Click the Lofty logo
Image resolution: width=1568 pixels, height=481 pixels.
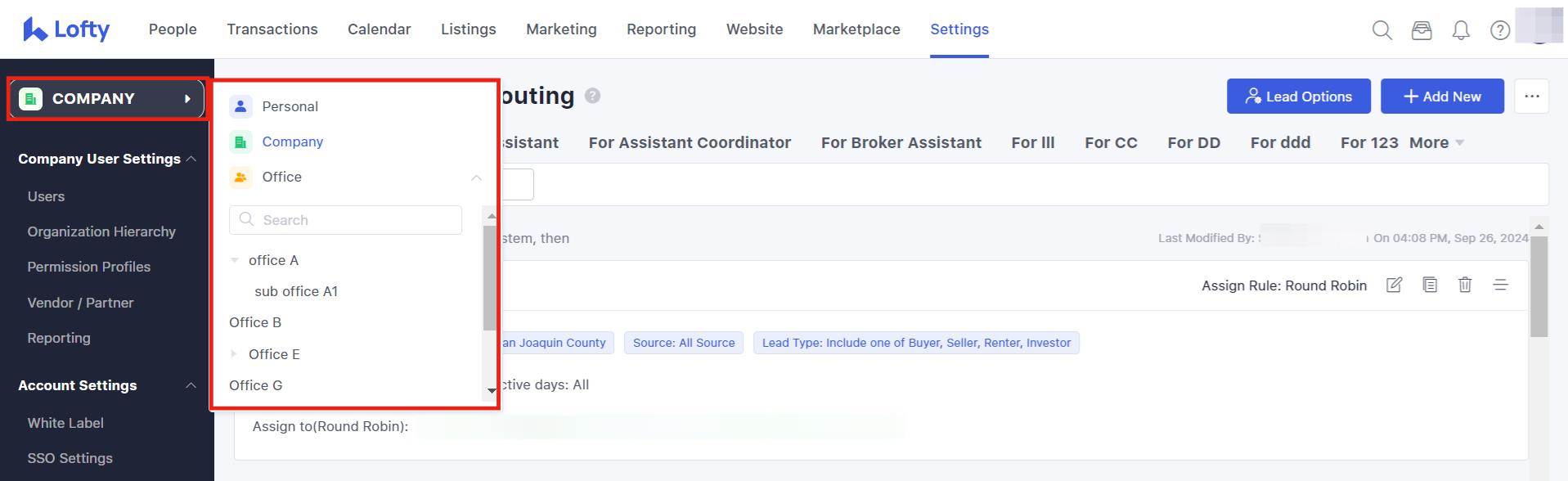click(66, 29)
